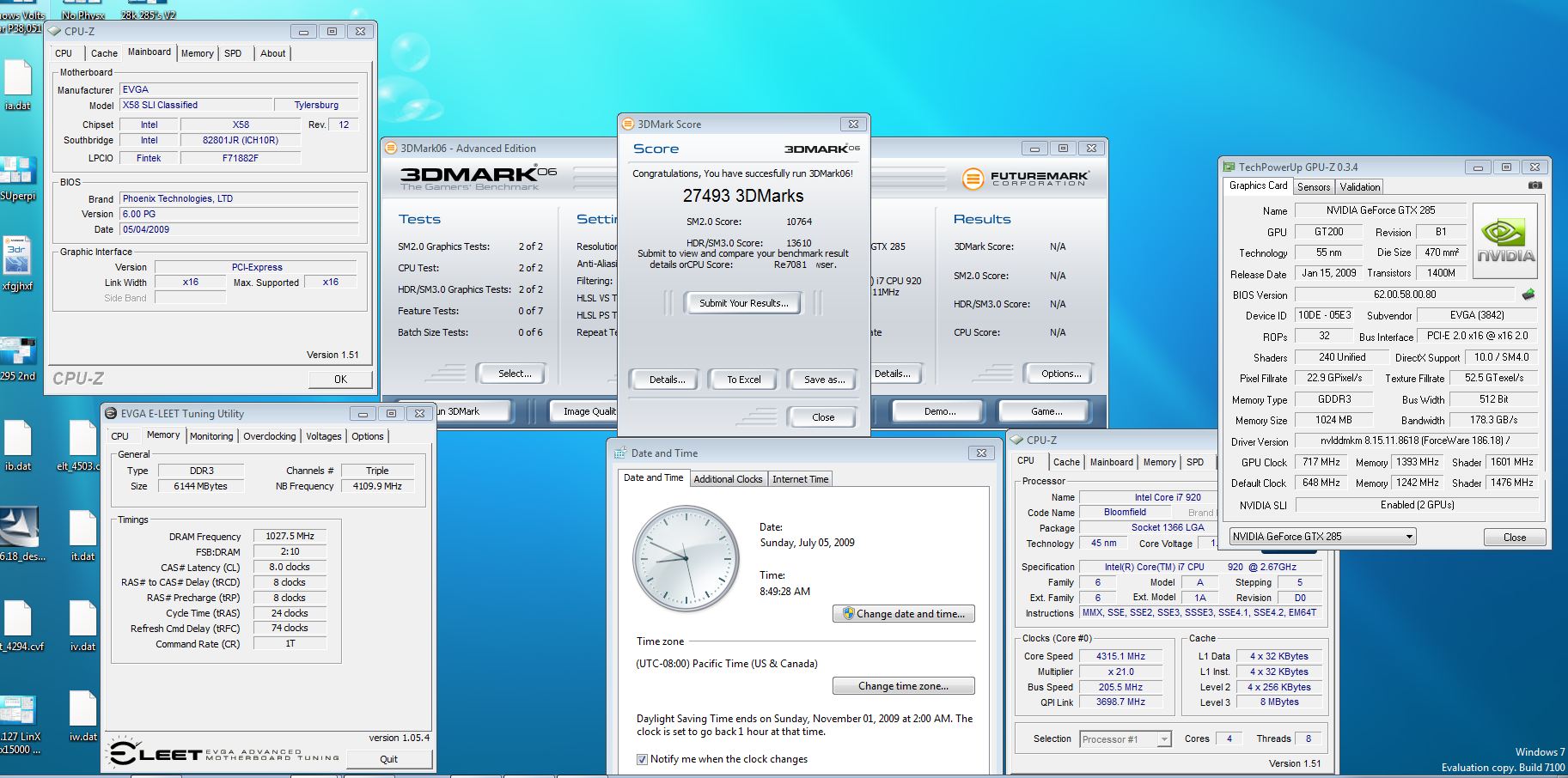Open the Voltages tab in E-LEET

pyautogui.click(x=324, y=436)
